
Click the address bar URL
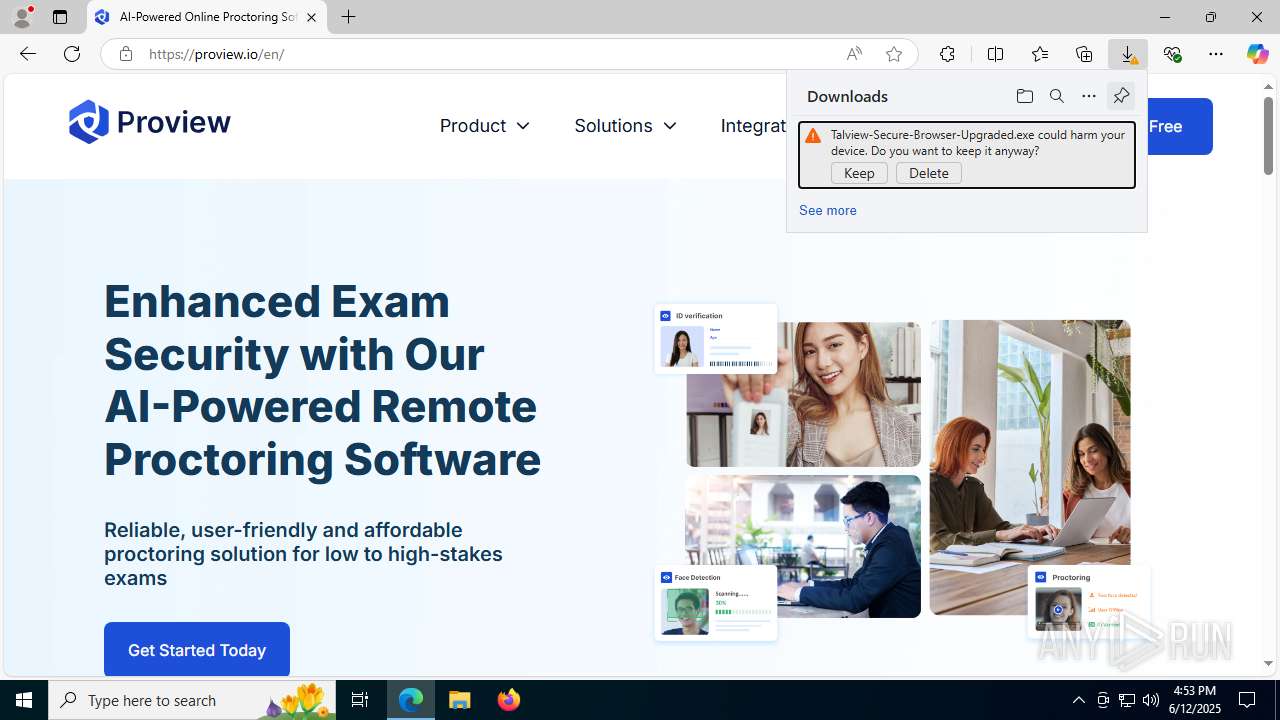coord(217,54)
